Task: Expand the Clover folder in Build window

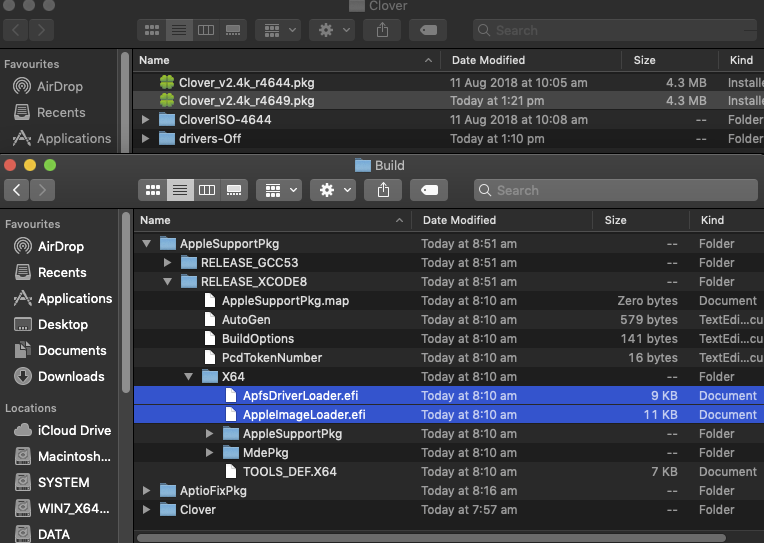Action: pyautogui.click(x=146, y=509)
